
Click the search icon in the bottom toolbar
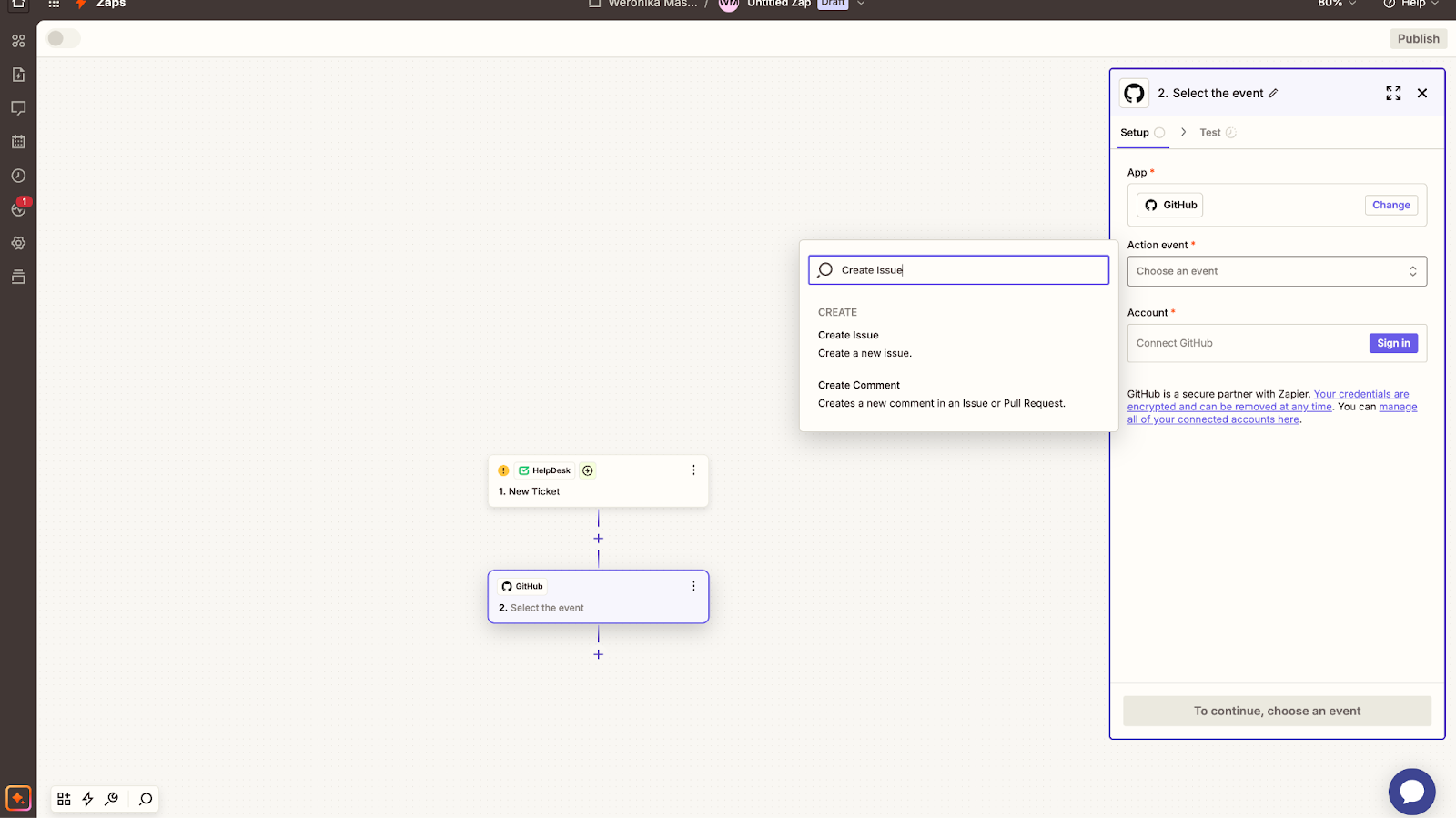[146, 799]
